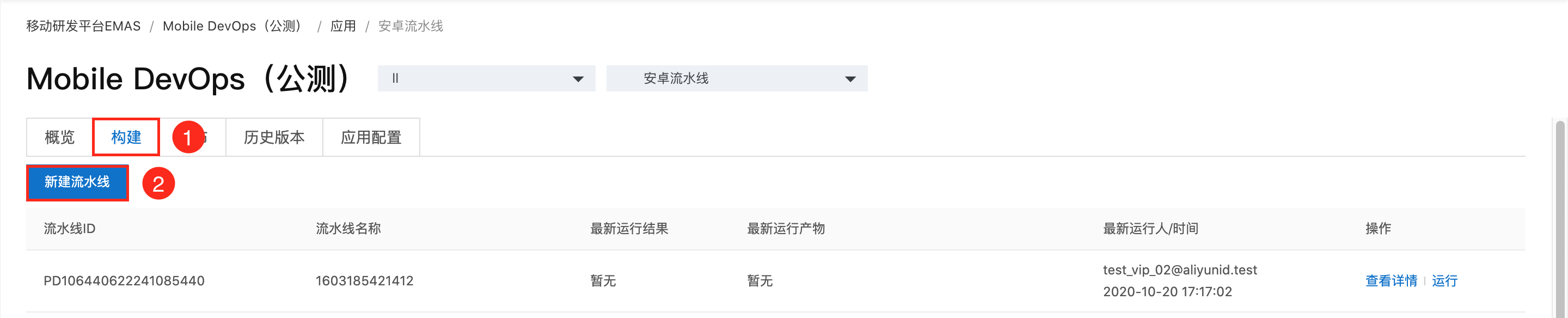Go to Mobile DevOps（公测） breadcrumb
The height and width of the screenshot is (318, 1568).
pyautogui.click(x=234, y=26)
